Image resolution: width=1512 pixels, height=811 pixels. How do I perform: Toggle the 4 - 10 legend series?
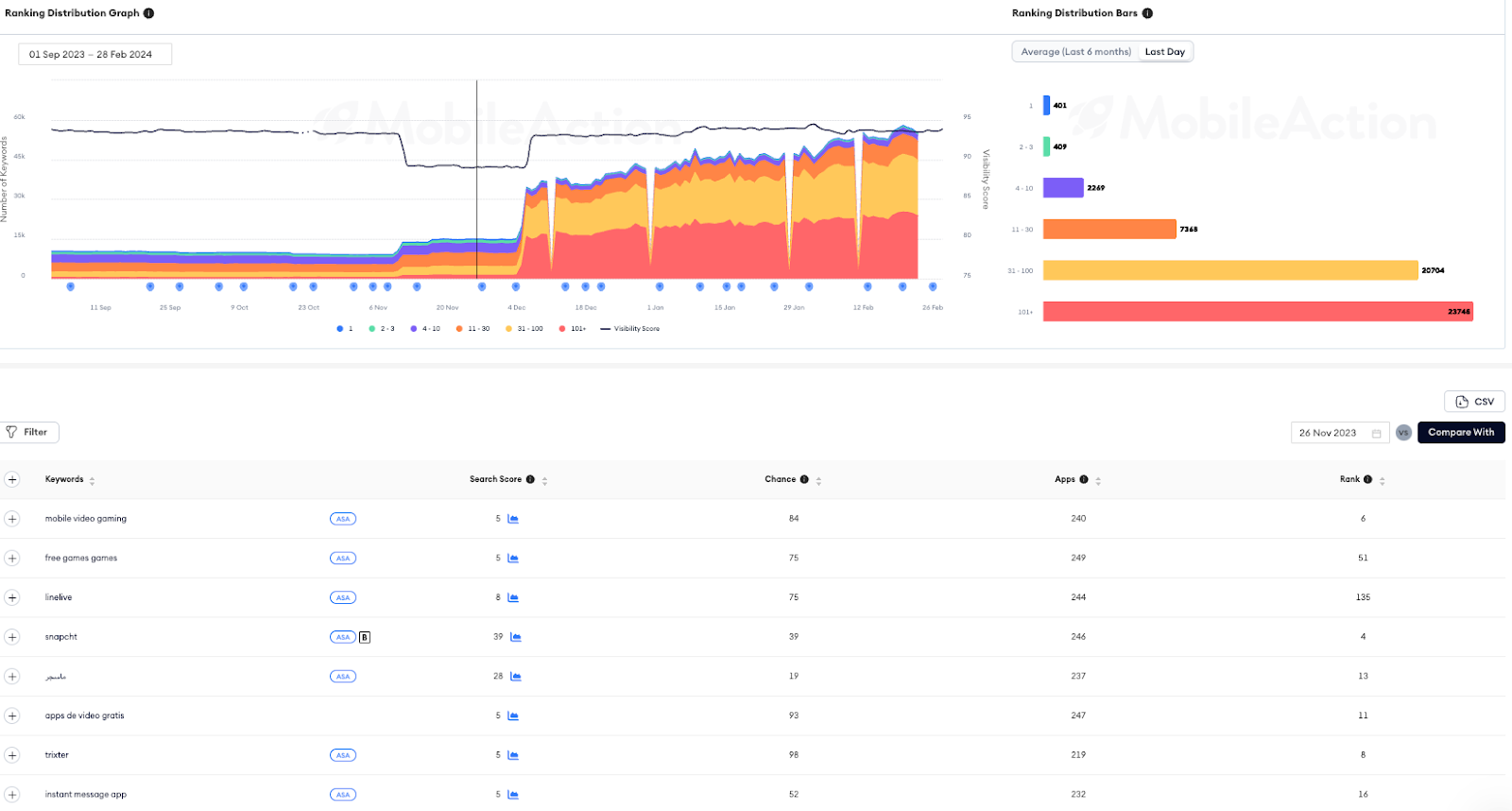pos(425,329)
